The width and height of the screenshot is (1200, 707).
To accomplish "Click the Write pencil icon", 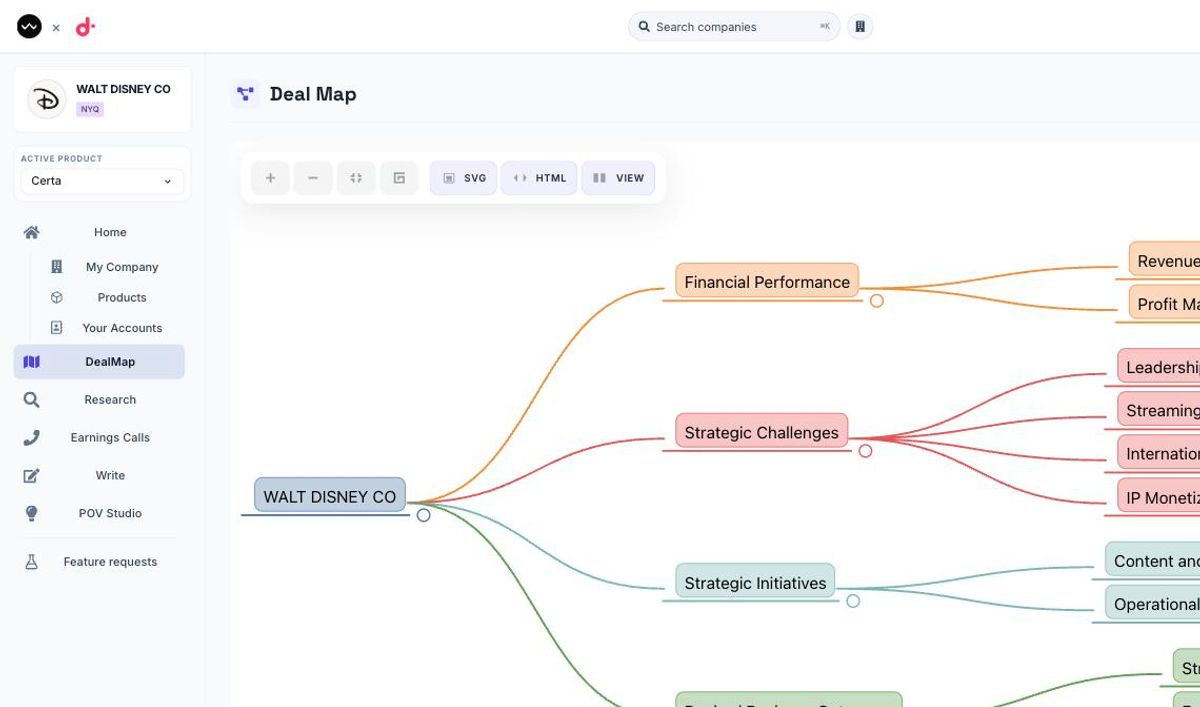I will (31, 475).
